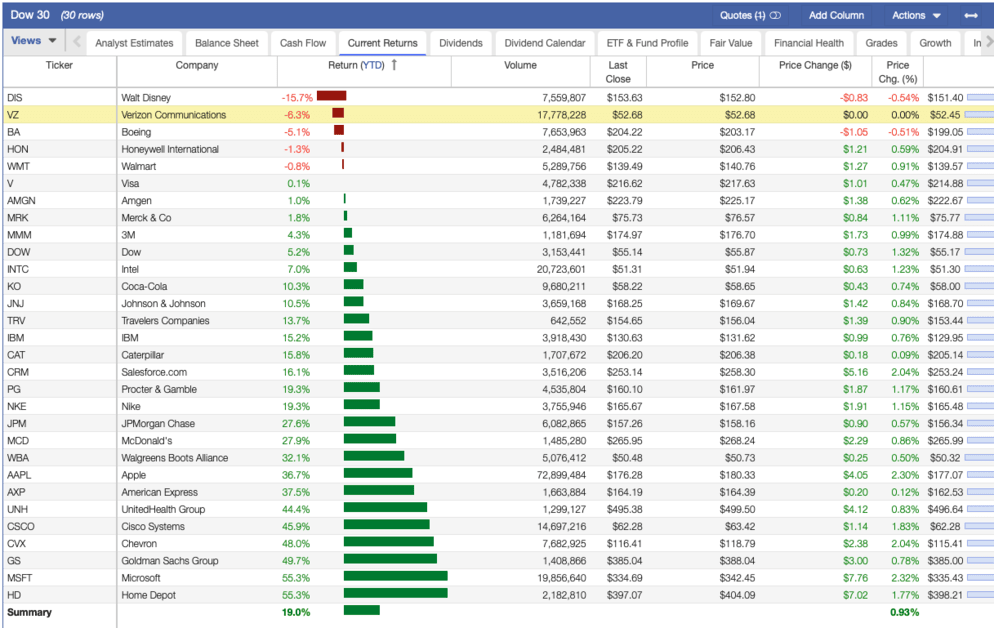Click Merck & Co company name
Viewport: 994px width, 628px height.
146,217
